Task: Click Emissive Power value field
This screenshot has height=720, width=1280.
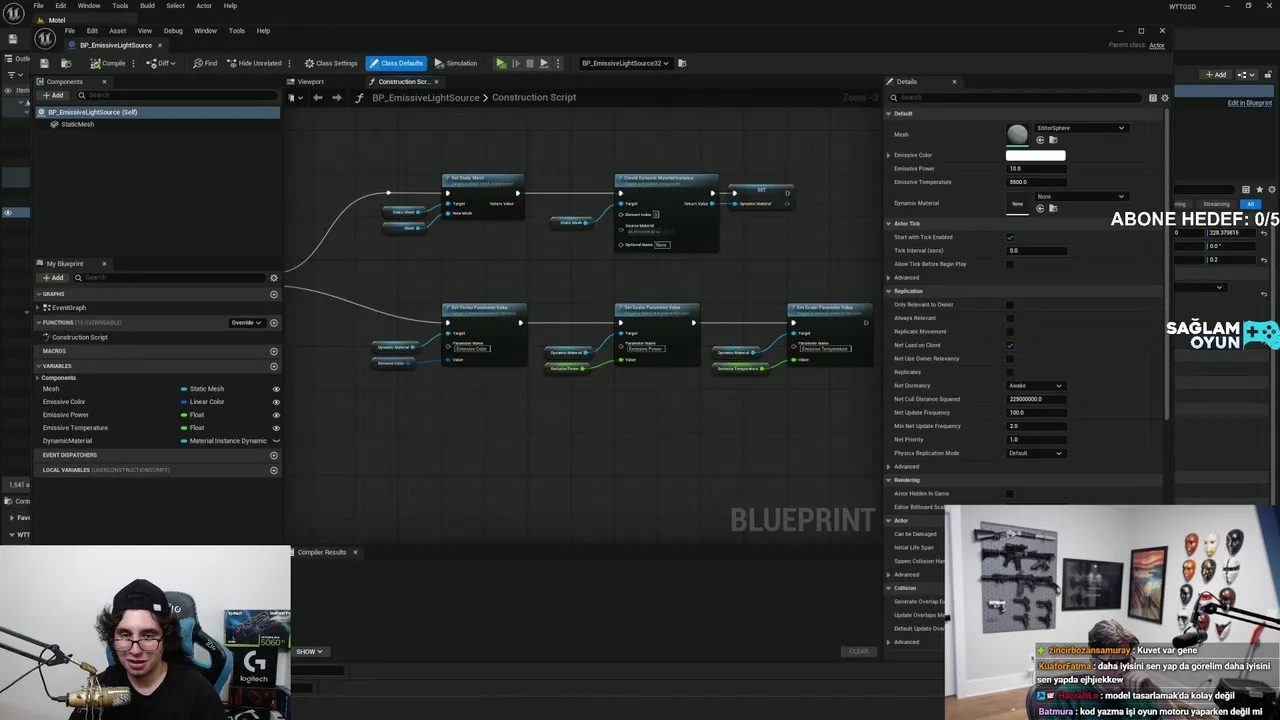Action: [x=1035, y=168]
